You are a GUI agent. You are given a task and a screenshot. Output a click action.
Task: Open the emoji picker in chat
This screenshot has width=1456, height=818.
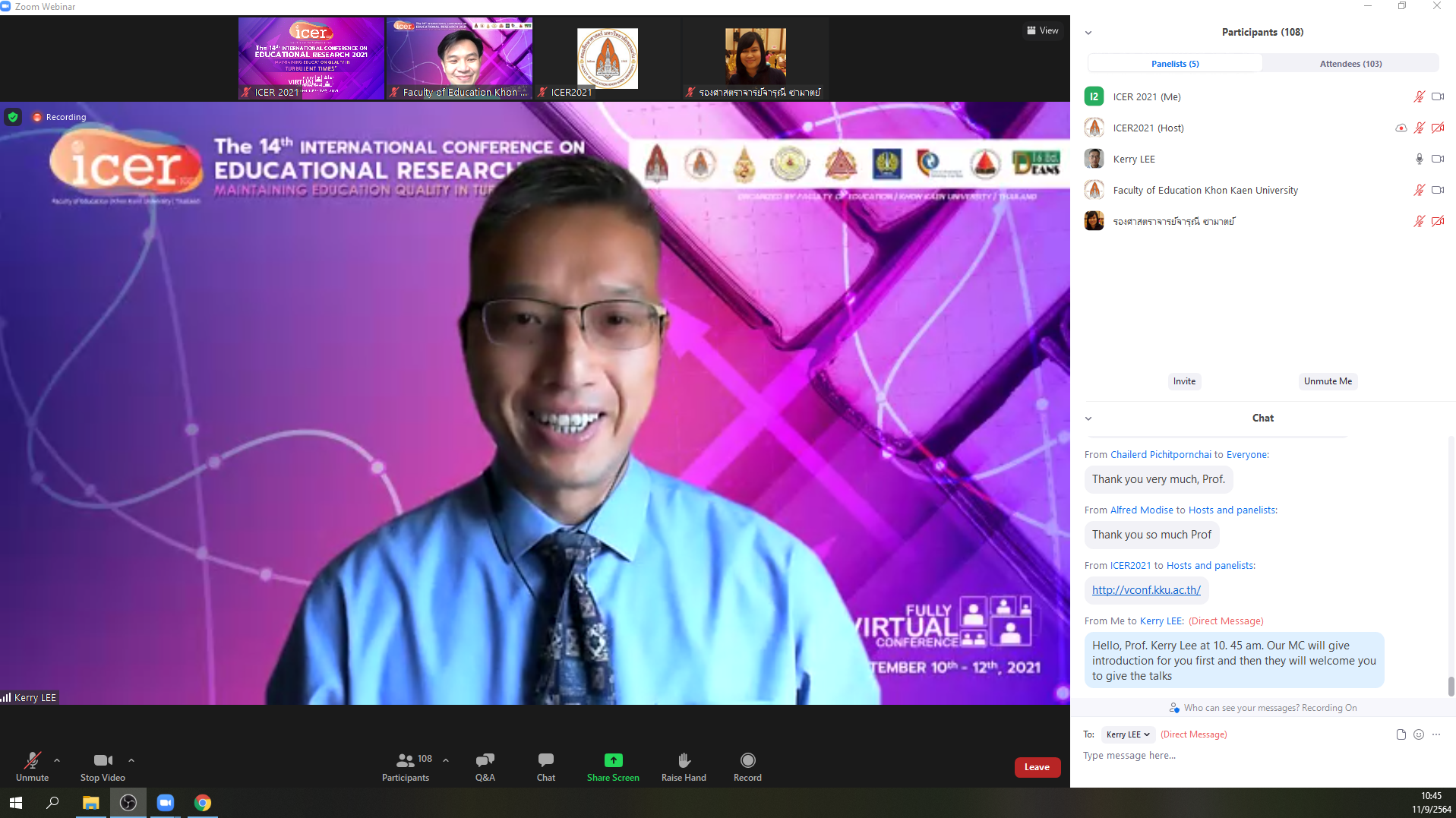(x=1418, y=734)
